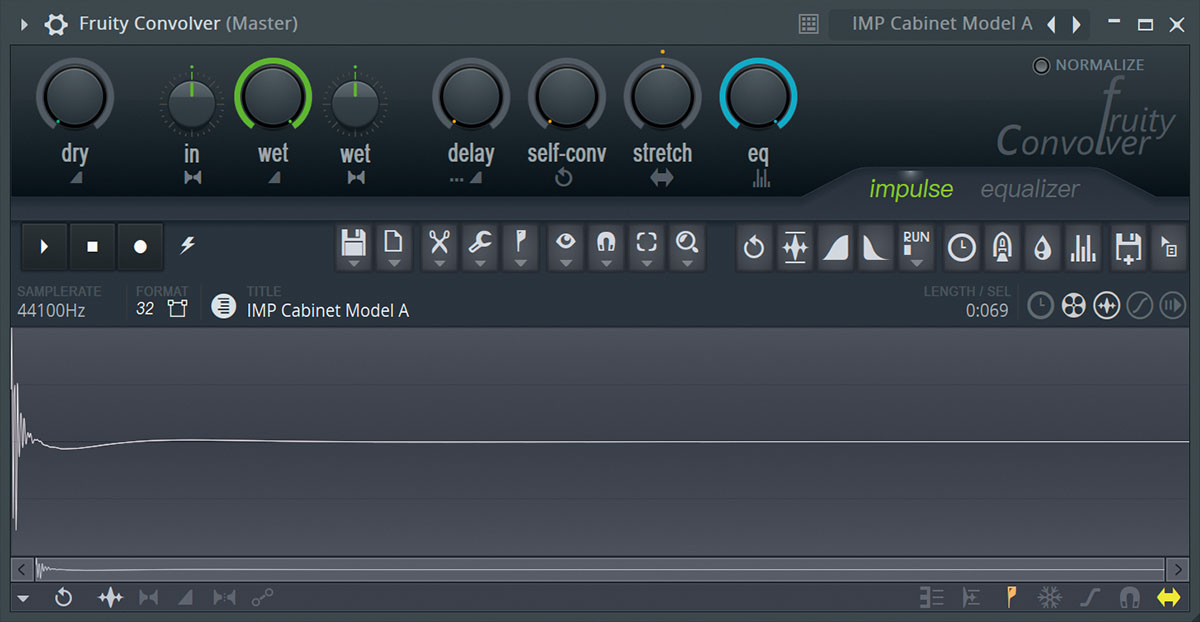Open the RUN script dropdown
Screen dimensions: 1200x622
(916, 248)
